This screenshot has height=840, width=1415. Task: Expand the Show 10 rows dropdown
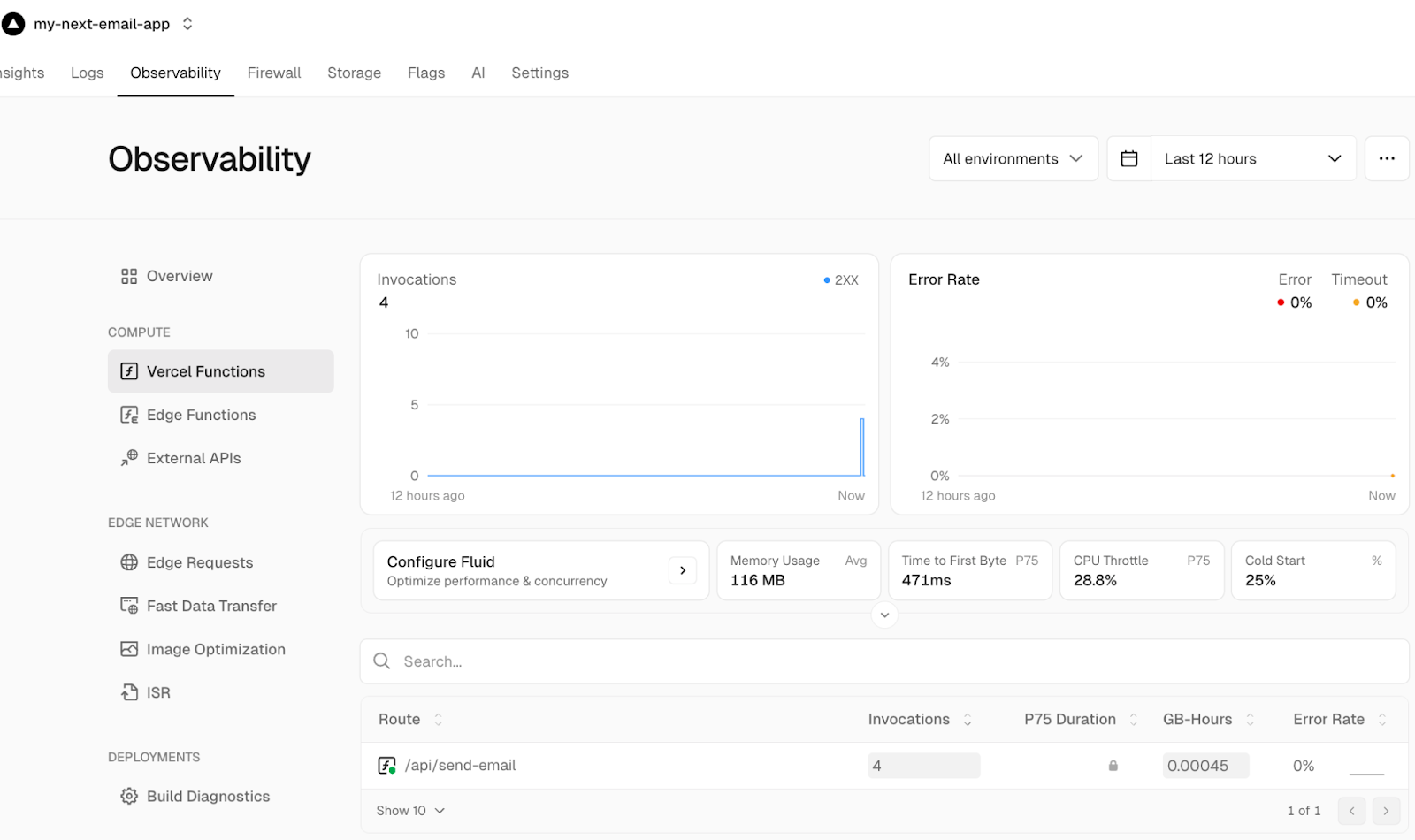pos(409,810)
